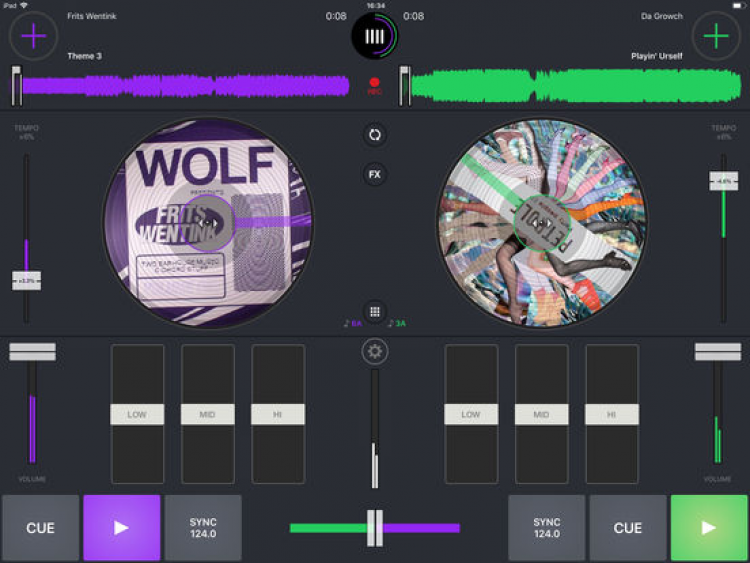Start recording with the red REC button
The image size is (750, 563).
[375, 86]
